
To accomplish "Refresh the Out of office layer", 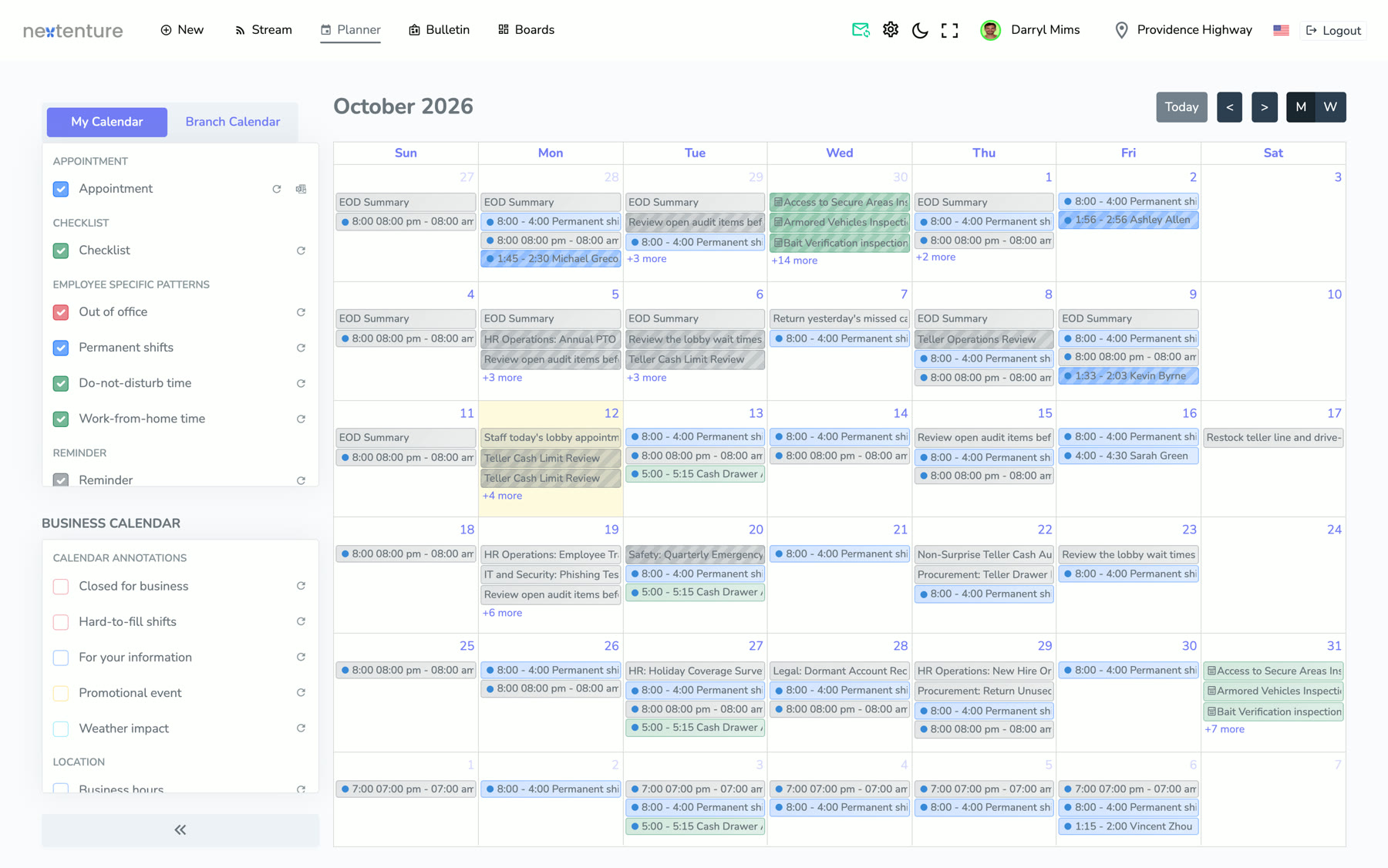I will point(301,312).
